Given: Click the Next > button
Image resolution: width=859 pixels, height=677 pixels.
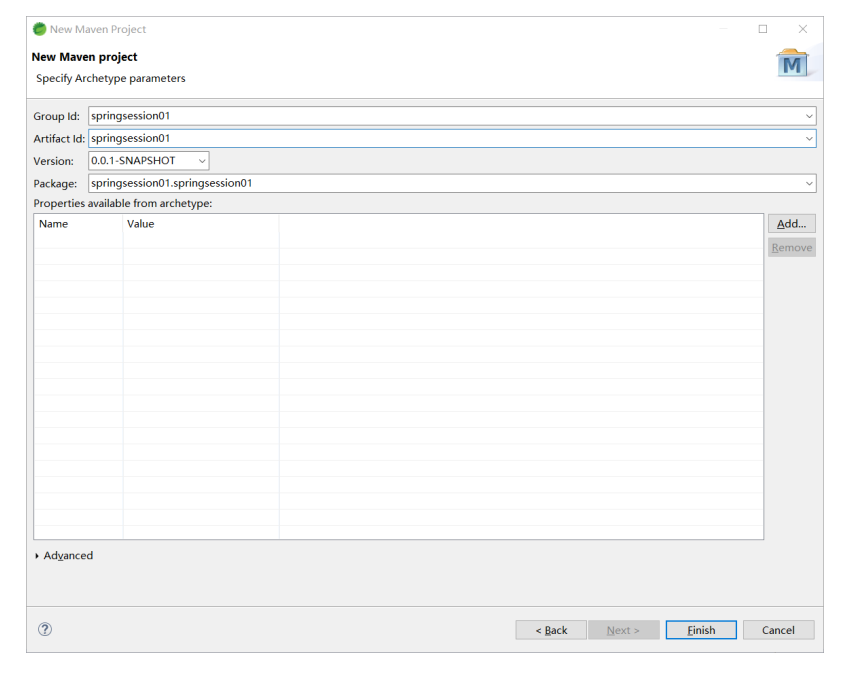Looking at the screenshot, I should pos(623,630).
